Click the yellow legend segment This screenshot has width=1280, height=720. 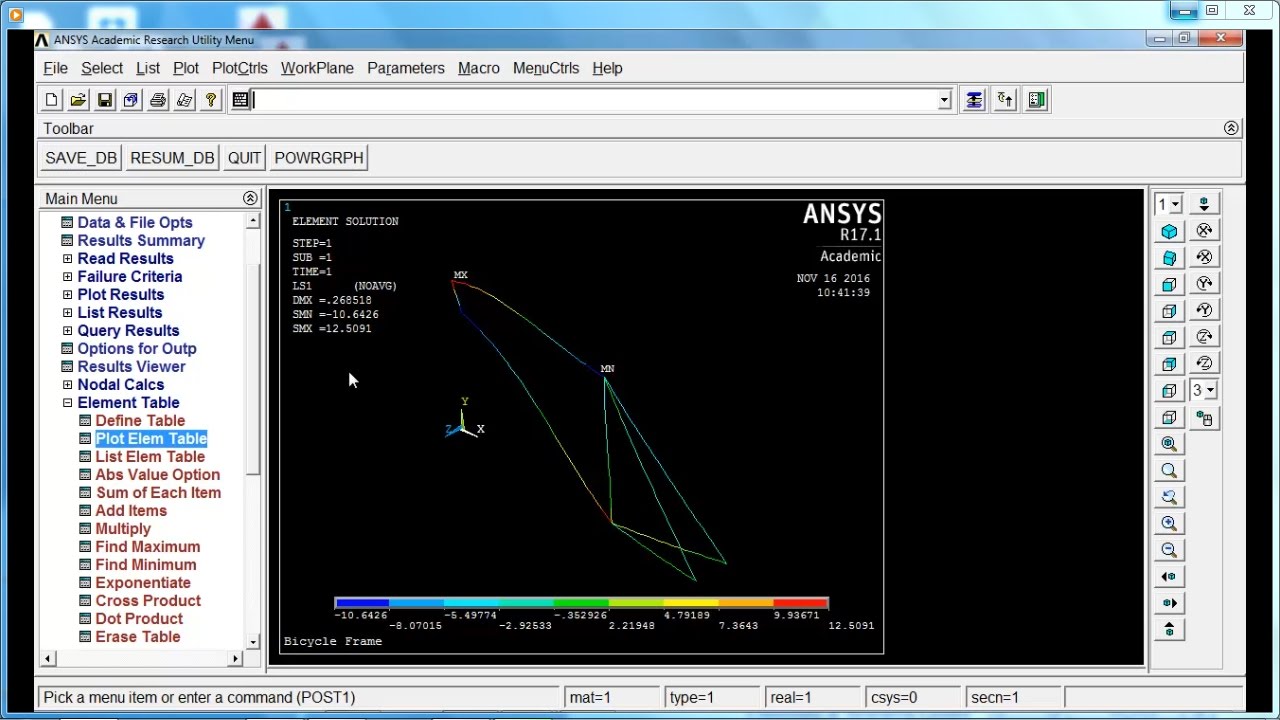pyautogui.click(x=691, y=603)
